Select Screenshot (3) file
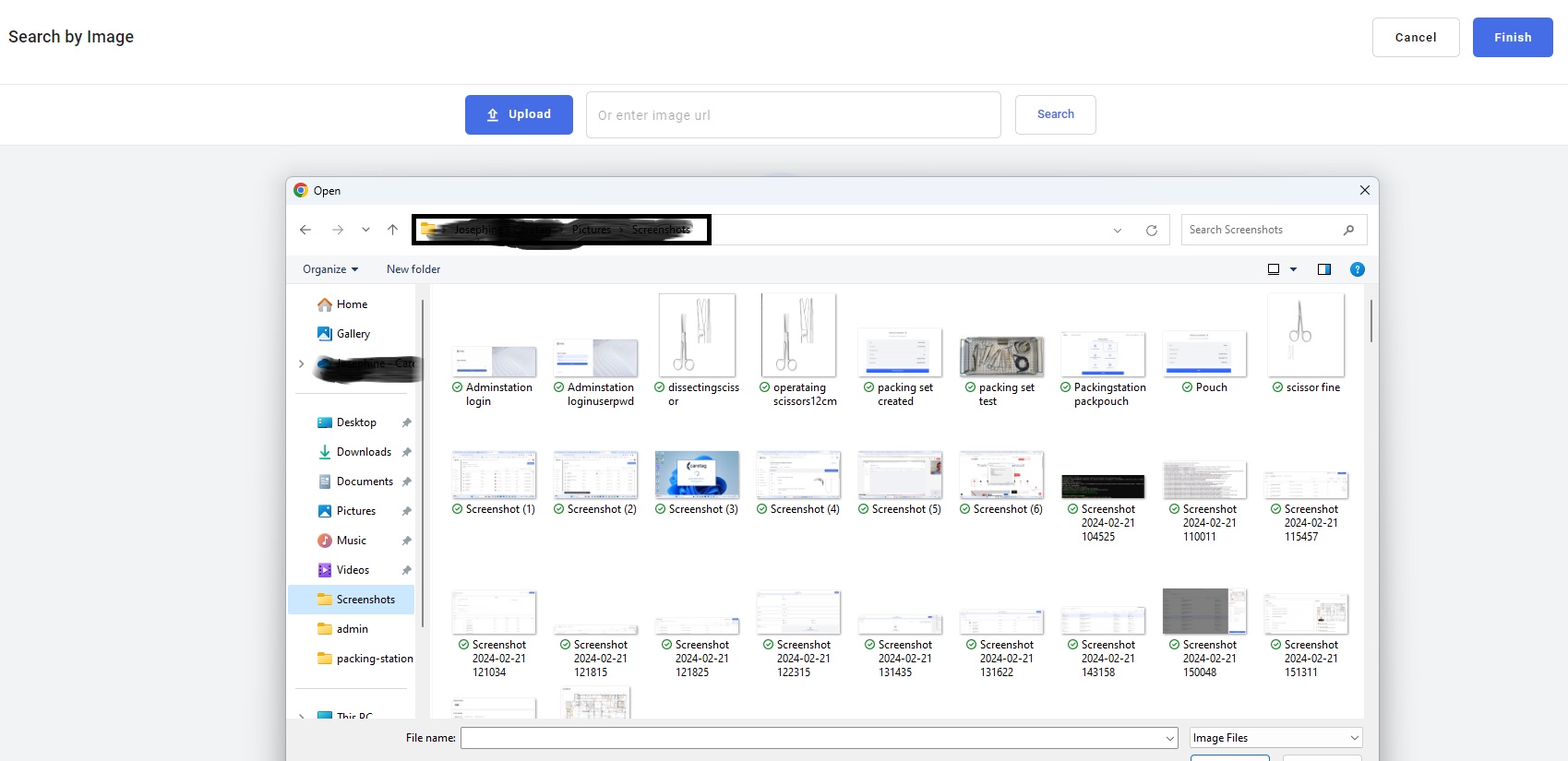1568x761 pixels. point(697,483)
